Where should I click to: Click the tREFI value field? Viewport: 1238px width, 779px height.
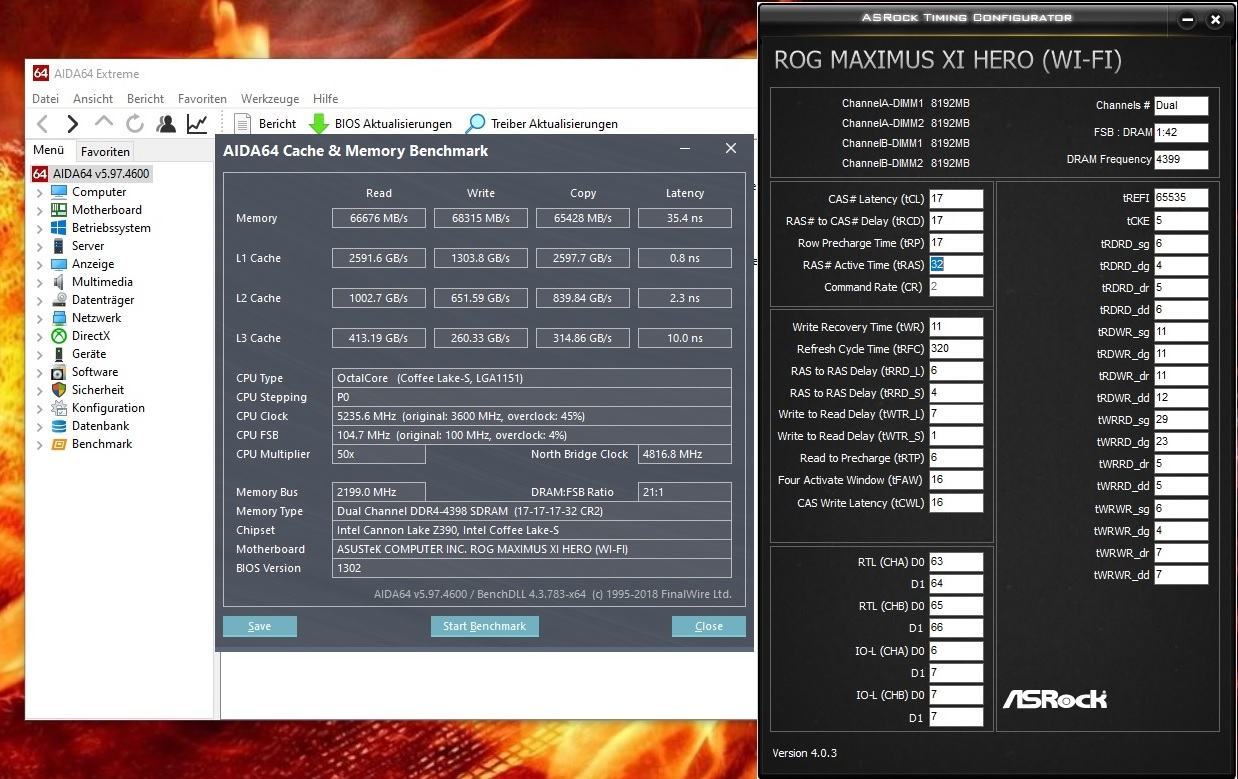coord(1181,198)
